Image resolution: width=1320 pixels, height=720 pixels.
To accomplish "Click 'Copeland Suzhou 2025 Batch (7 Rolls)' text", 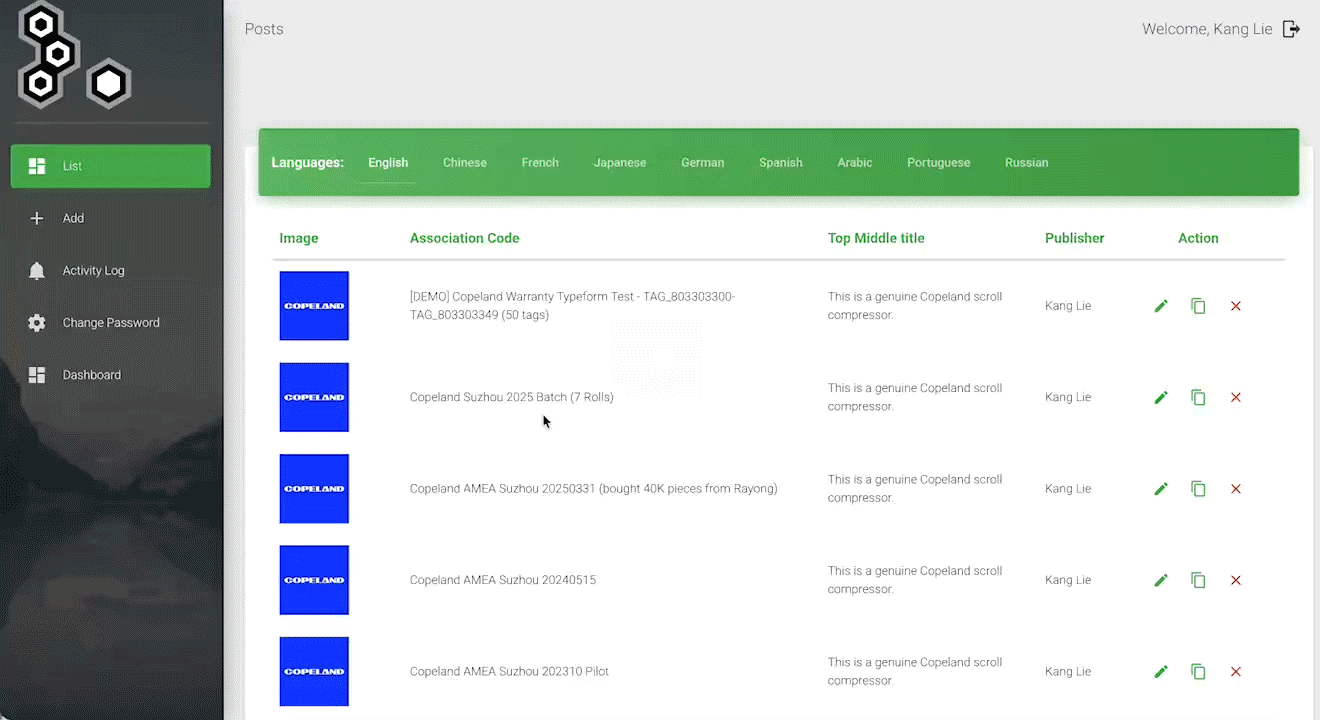I will pyautogui.click(x=512, y=397).
